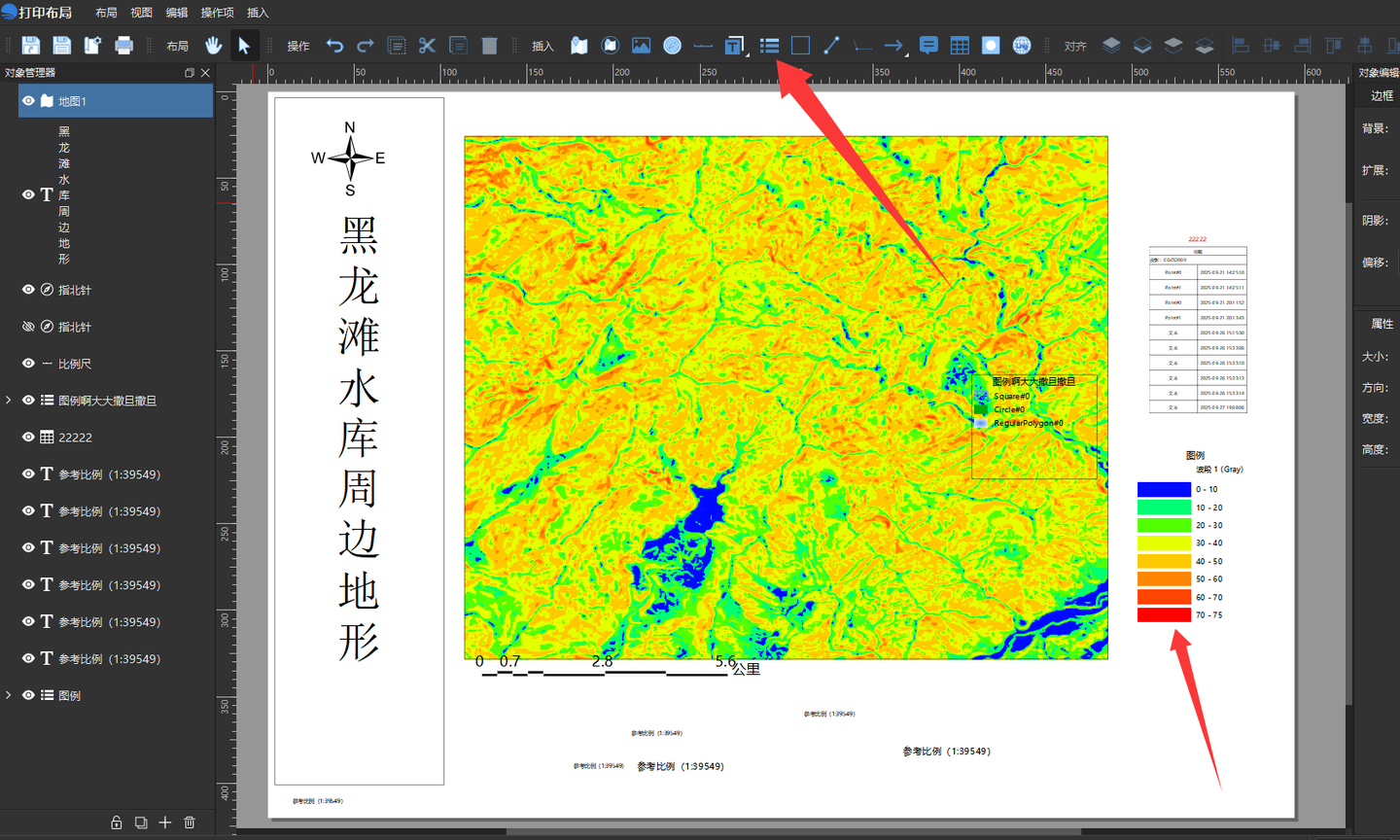Image resolution: width=1400 pixels, height=840 pixels.
Task: Click blue 0 - 10 legend swatch
Action: 1164,489
